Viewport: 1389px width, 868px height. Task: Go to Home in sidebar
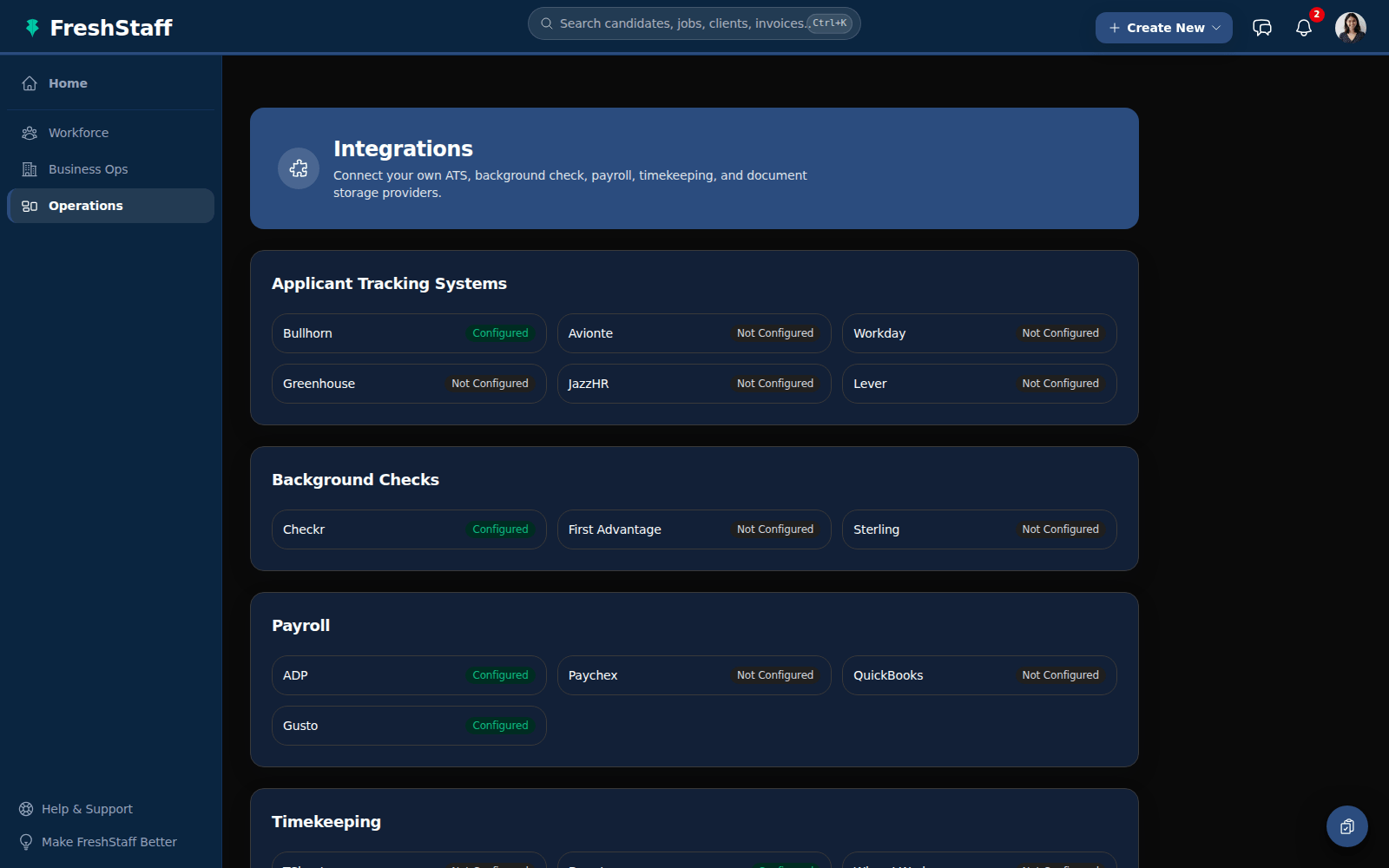111,83
